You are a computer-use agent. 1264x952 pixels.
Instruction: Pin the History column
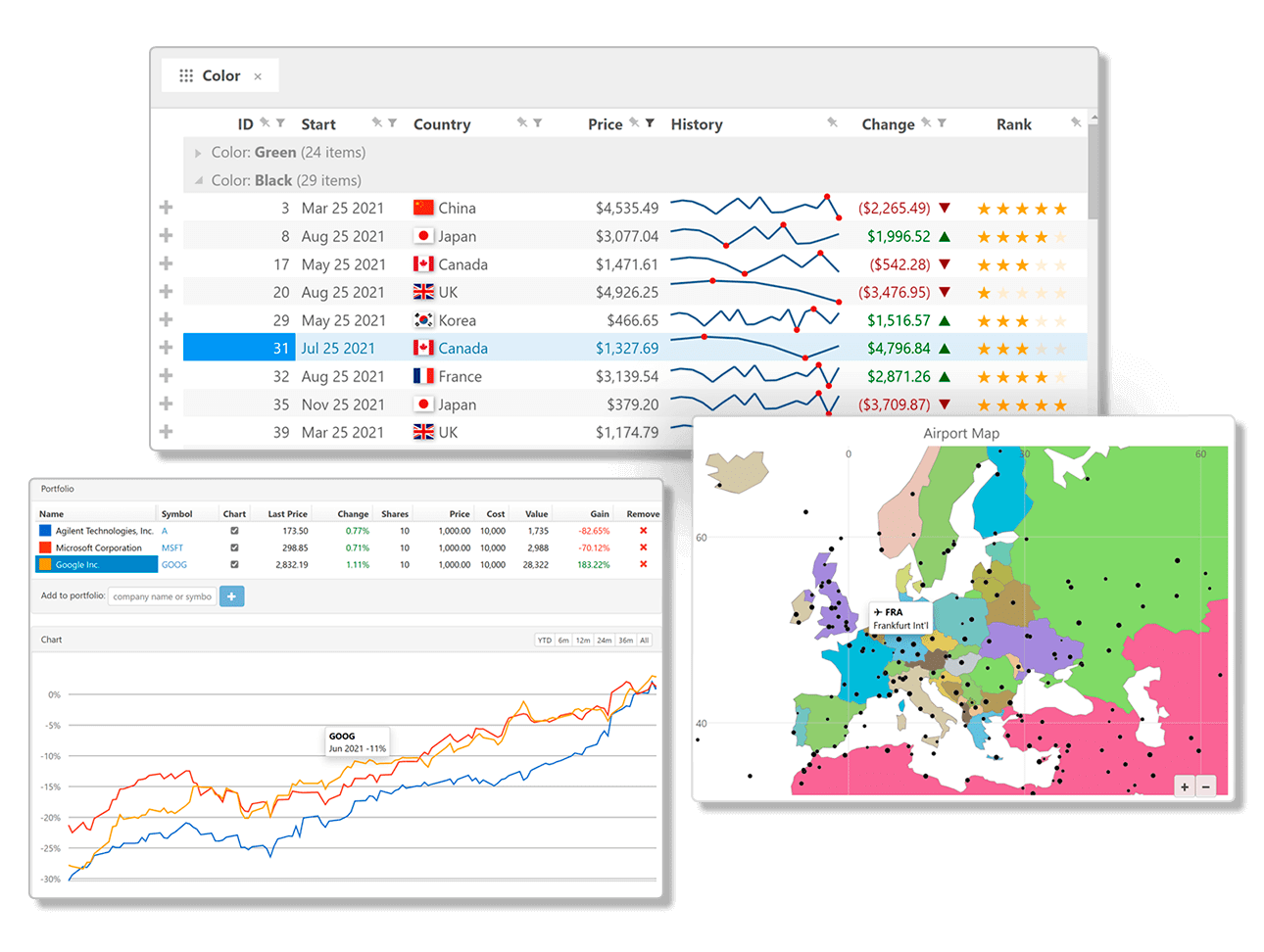point(832,122)
